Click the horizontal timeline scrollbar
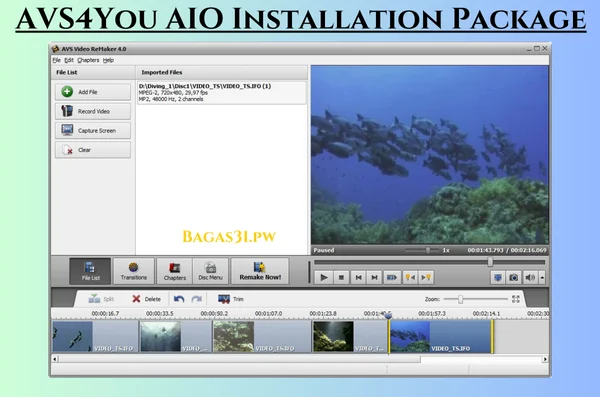Image resolution: width=600 pixels, height=397 pixels. coord(240,359)
